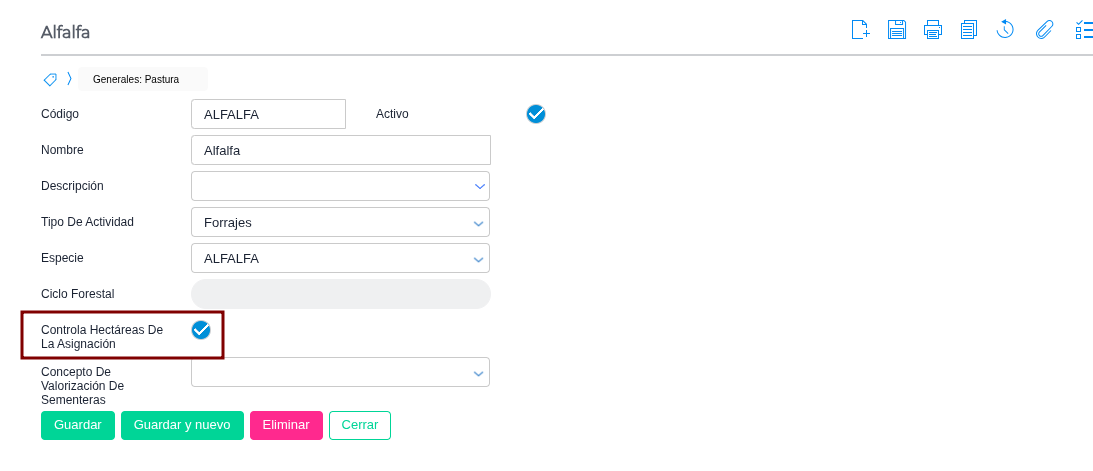
Task: Click the new document icon
Action: [860, 30]
